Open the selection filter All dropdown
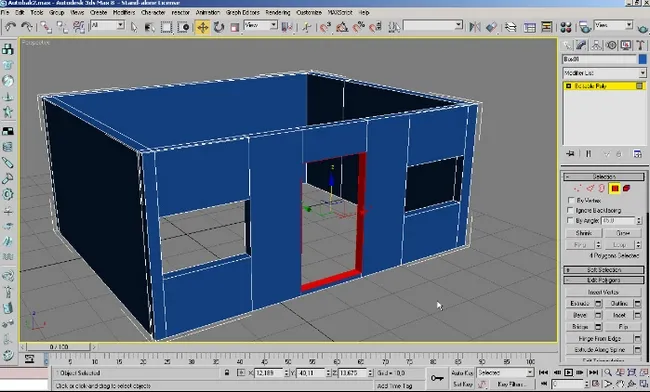Viewport: 650px width, 392px height. pos(107,26)
